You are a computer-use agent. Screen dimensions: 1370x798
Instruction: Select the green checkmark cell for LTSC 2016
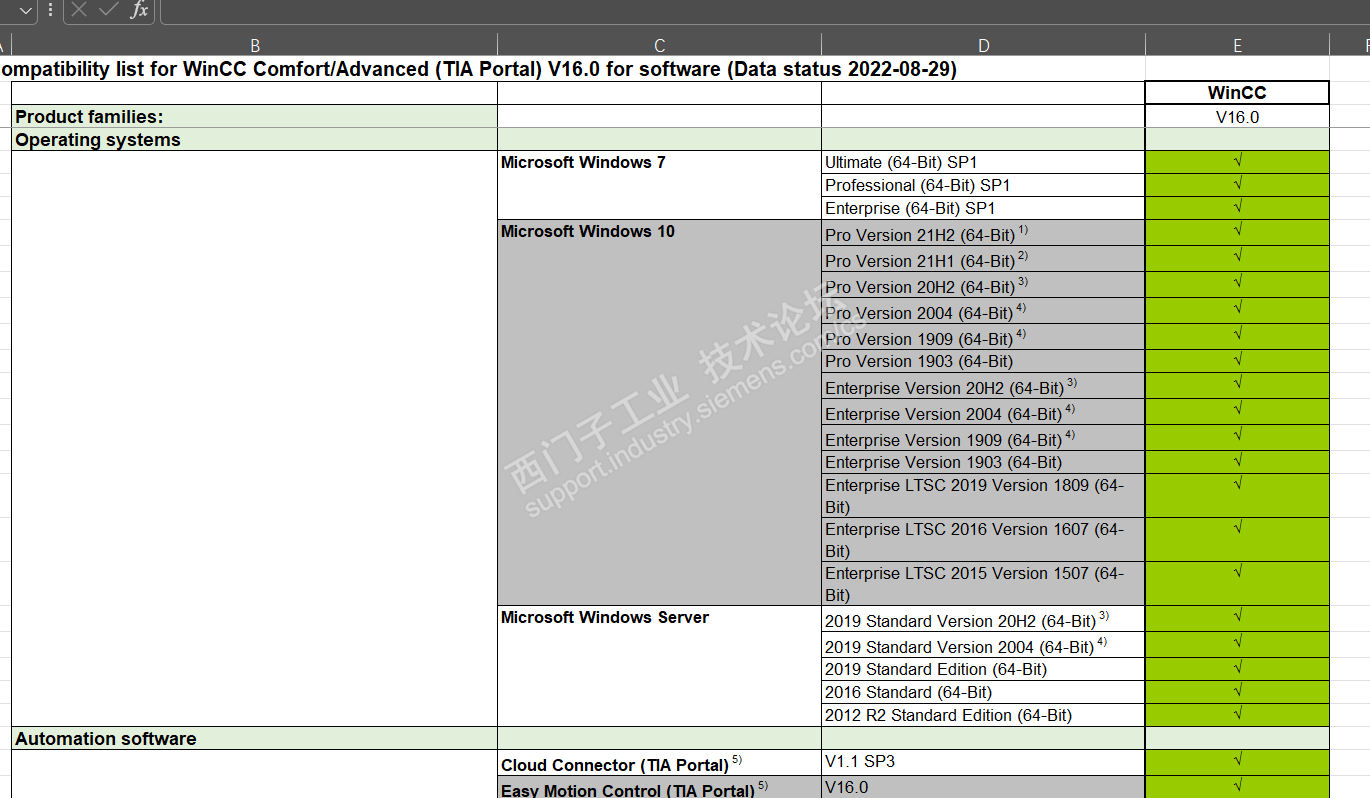[1237, 540]
